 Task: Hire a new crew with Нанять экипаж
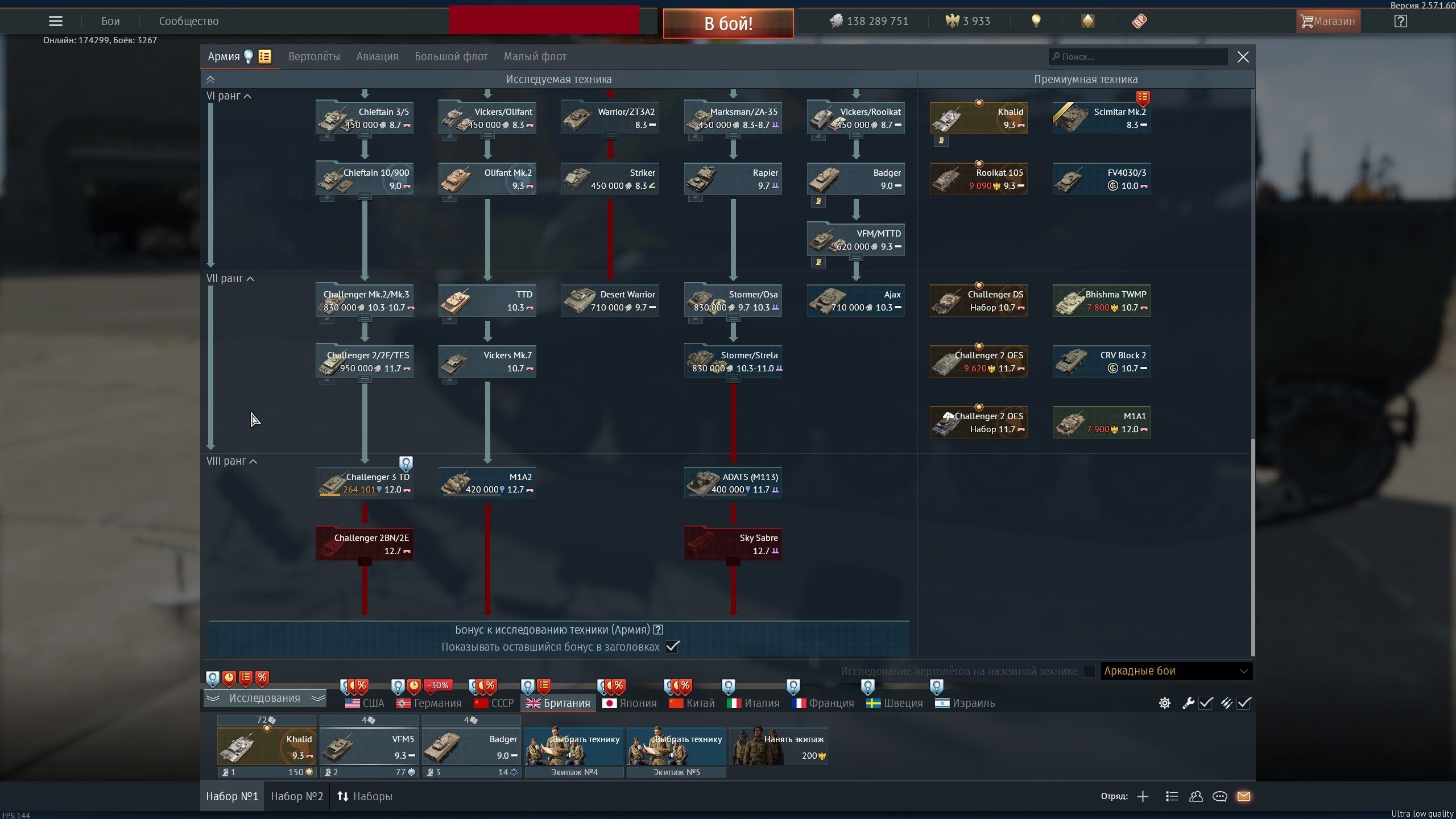(x=778, y=747)
